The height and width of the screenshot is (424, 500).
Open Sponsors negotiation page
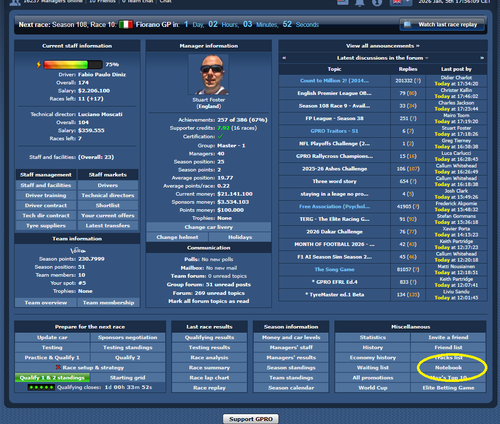click(128, 337)
